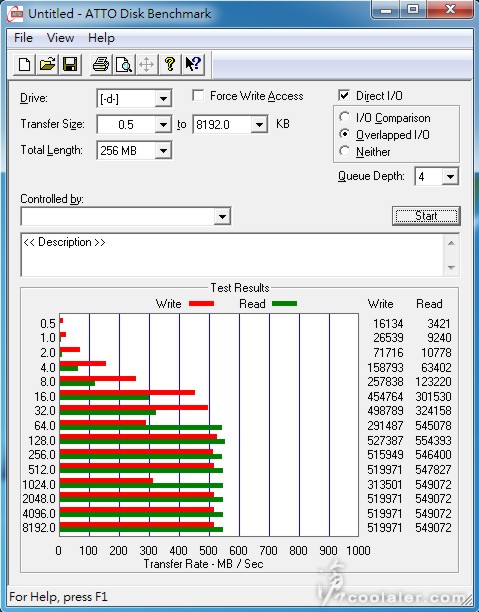The image size is (479, 612).
Task: Click the New document toolbar icon
Action: pyautogui.click(x=25, y=64)
